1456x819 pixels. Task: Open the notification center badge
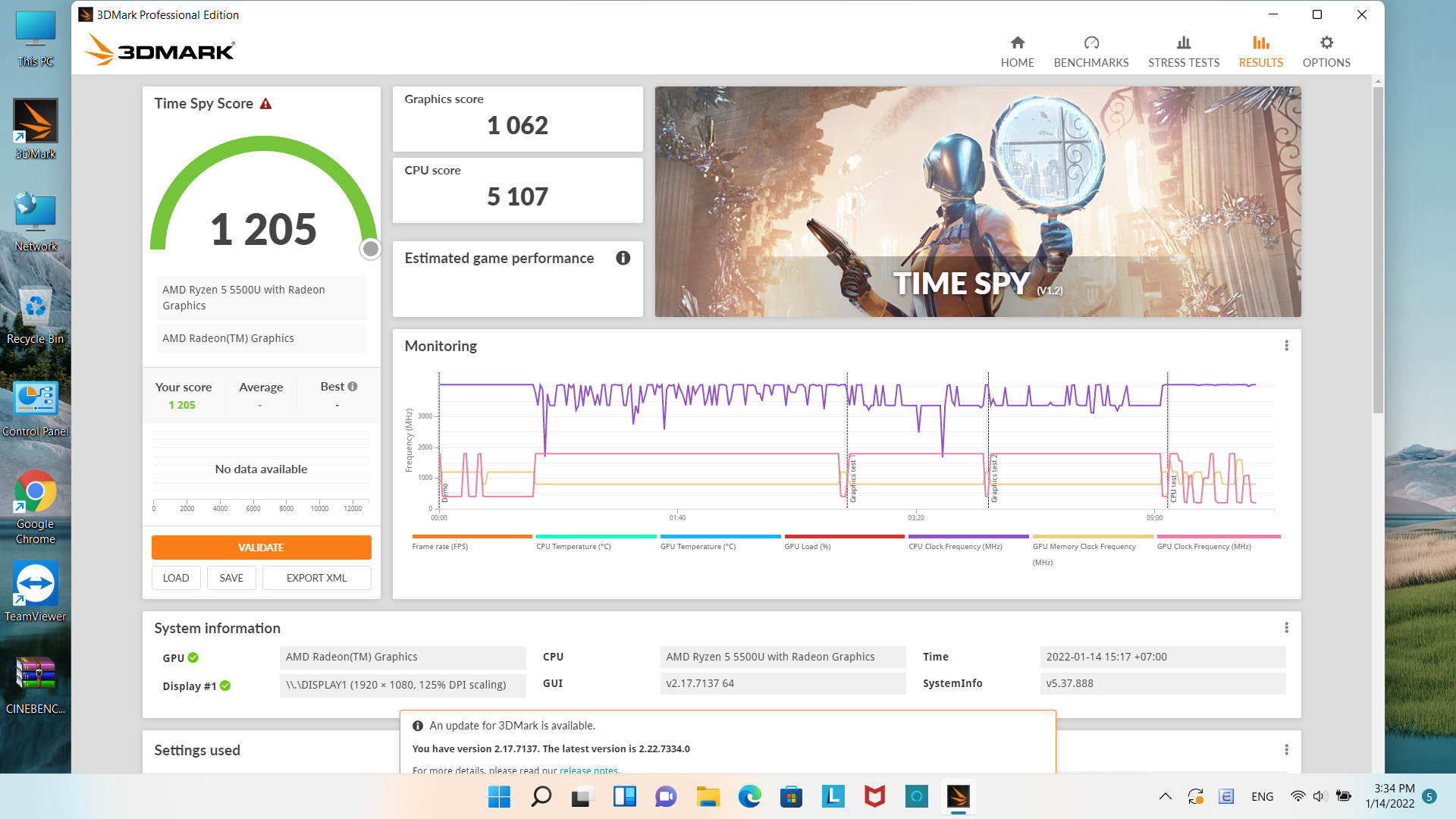pos(1429,796)
